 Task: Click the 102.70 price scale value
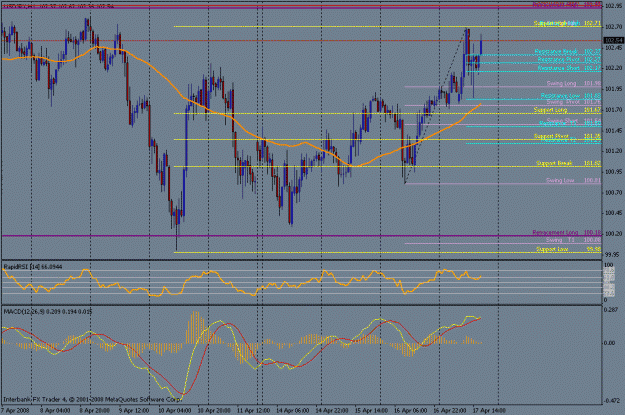pos(614,27)
